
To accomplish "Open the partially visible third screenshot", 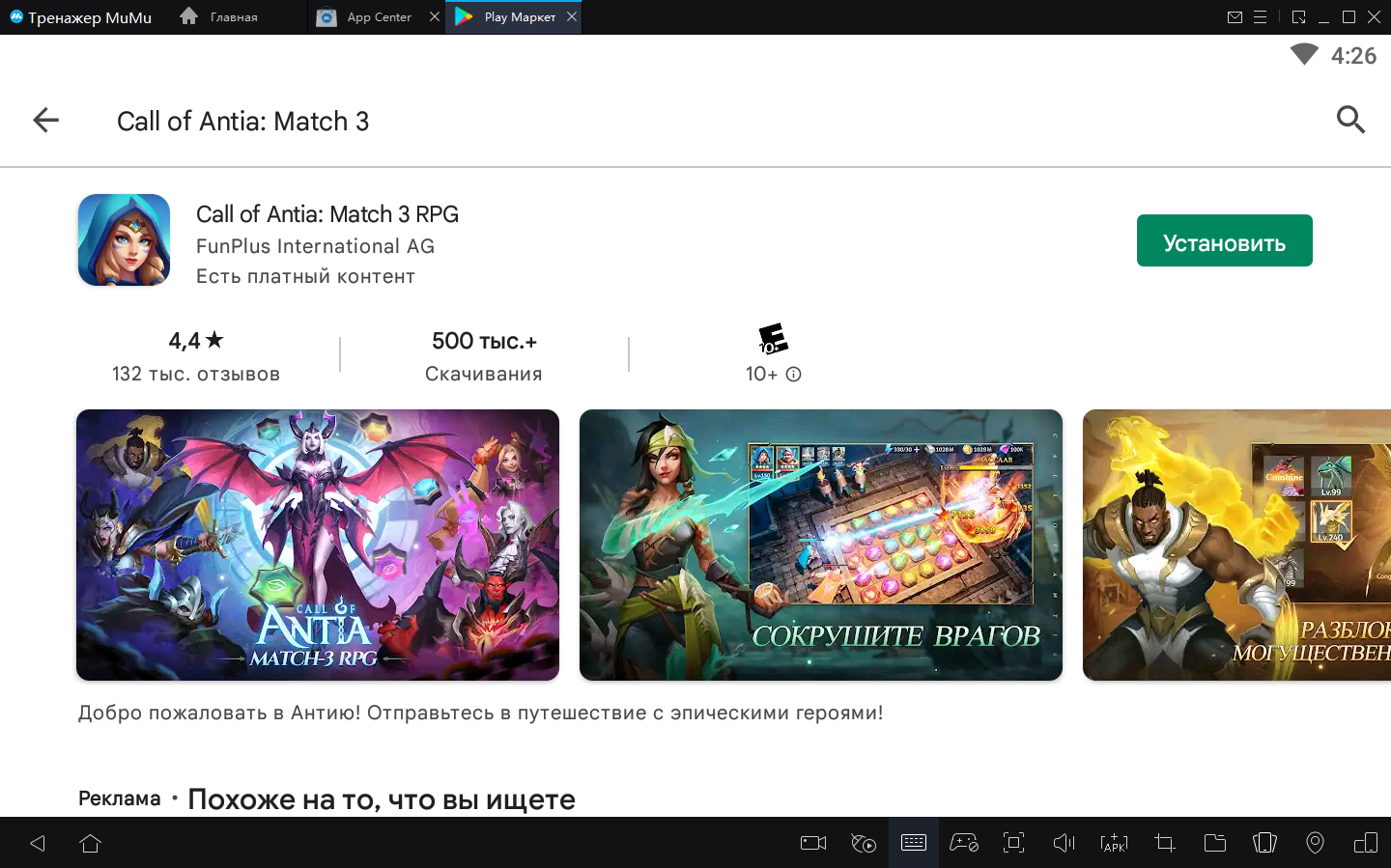I will coord(1236,545).
